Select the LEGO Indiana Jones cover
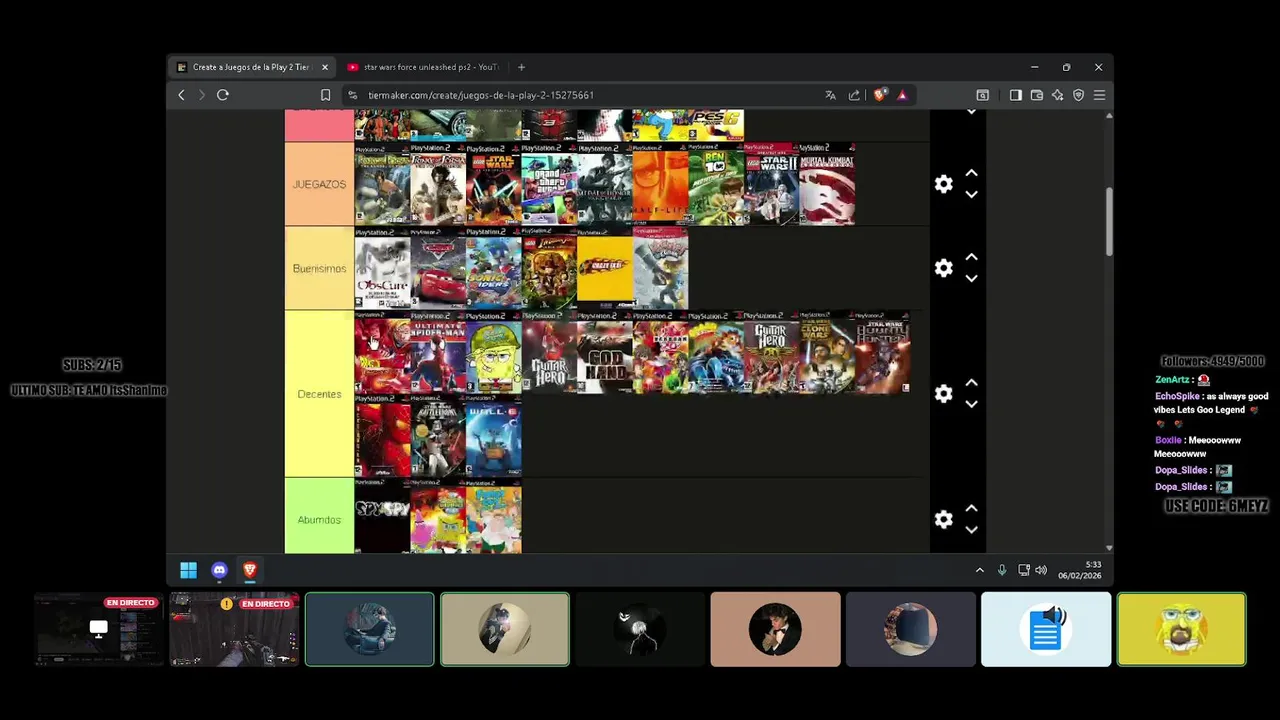Image resolution: width=1280 pixels, height=720 pixels. 549,268
